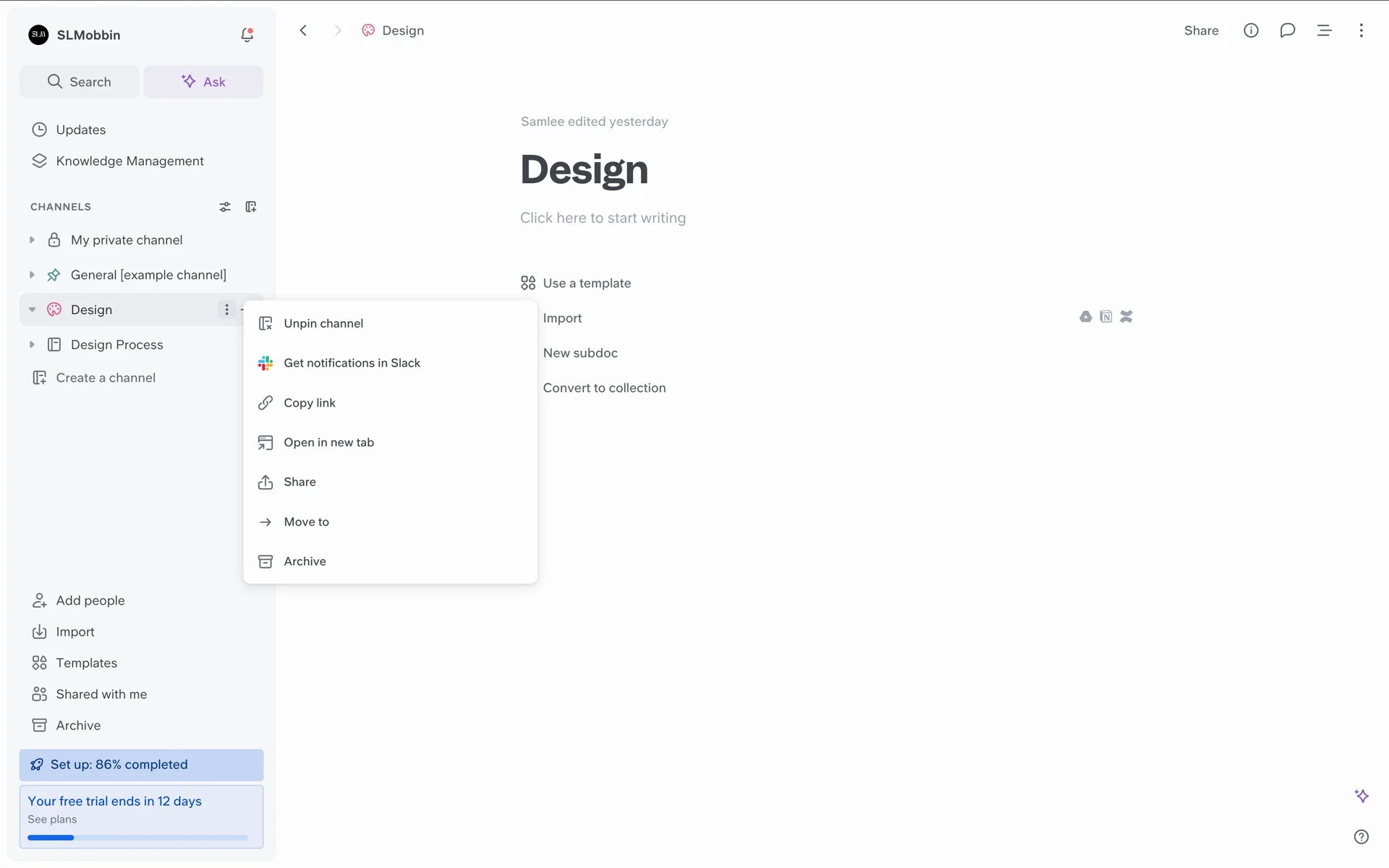The image size is (1389, 868).
Task: Choose Get notifications in Slack
Action: pos(352,363)
